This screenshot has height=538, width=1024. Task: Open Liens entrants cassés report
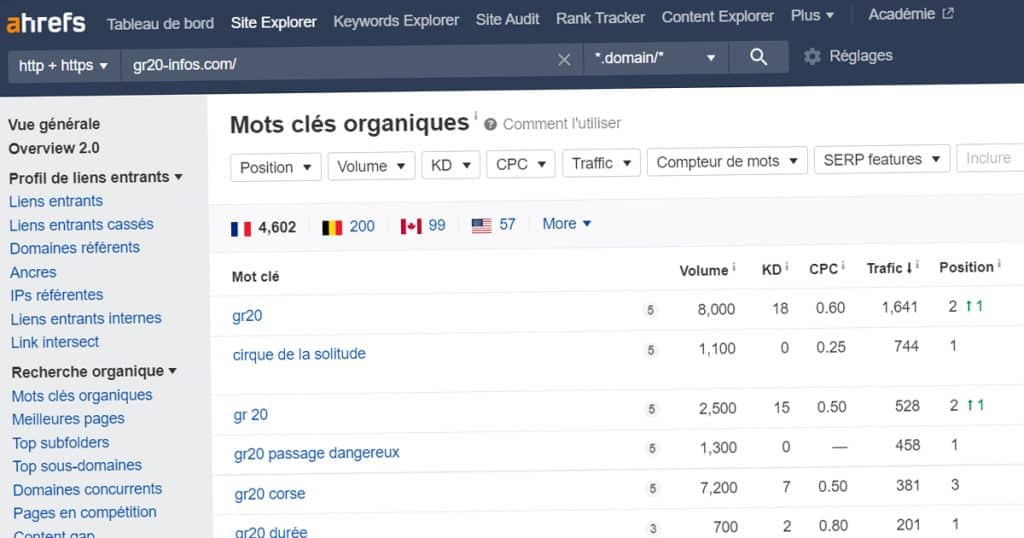(82, 225)
